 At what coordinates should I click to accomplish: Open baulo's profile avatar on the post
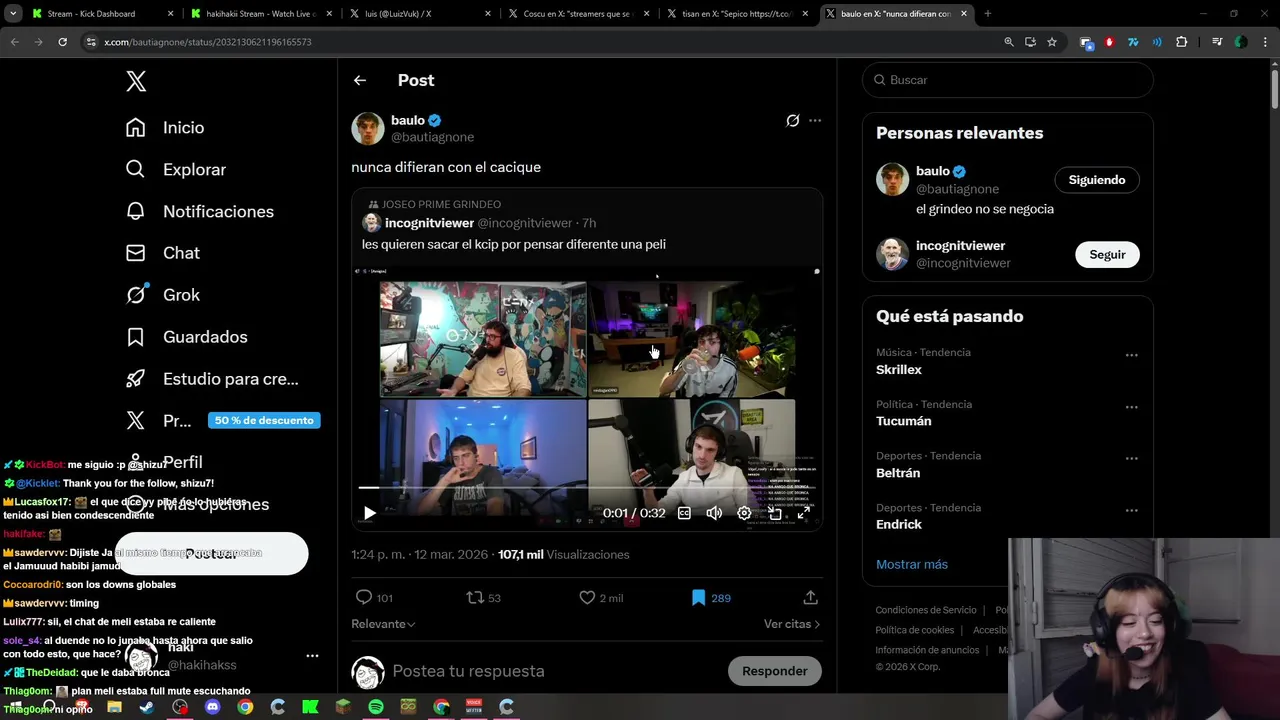[368, 128]
